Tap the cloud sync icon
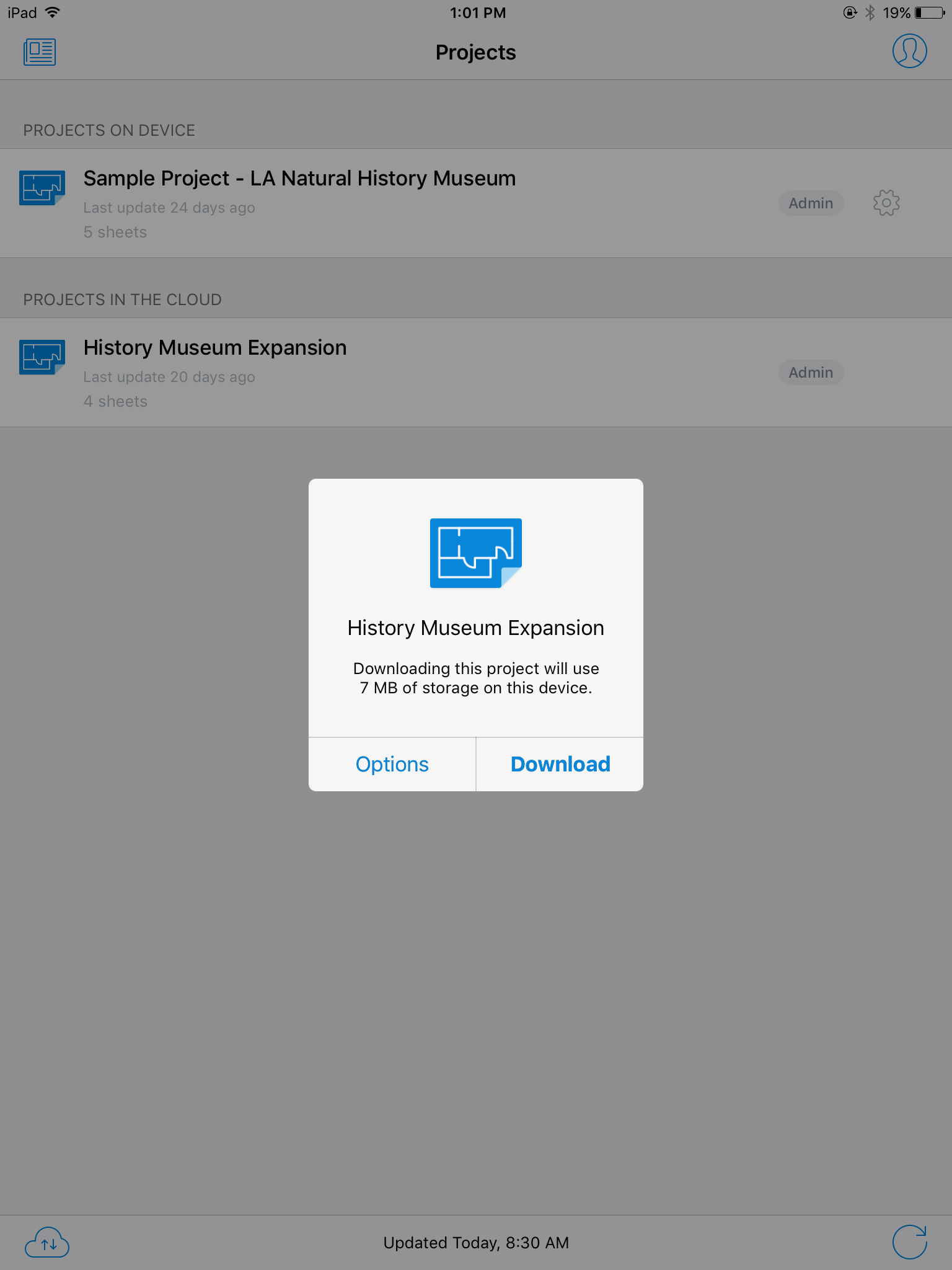 (x=47, y=1242)
